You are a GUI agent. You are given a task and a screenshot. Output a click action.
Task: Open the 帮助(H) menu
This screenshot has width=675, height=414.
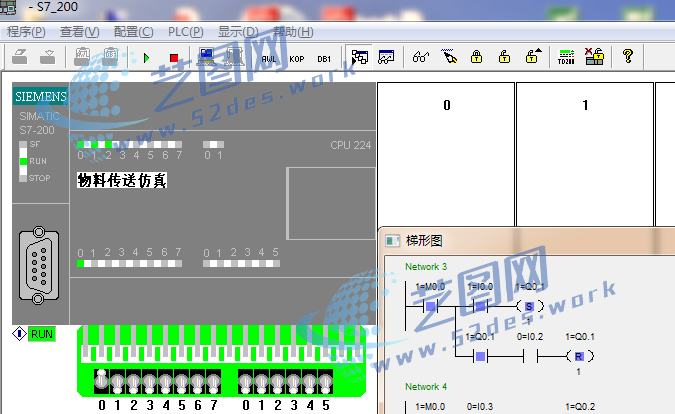(x=293, y=32)
